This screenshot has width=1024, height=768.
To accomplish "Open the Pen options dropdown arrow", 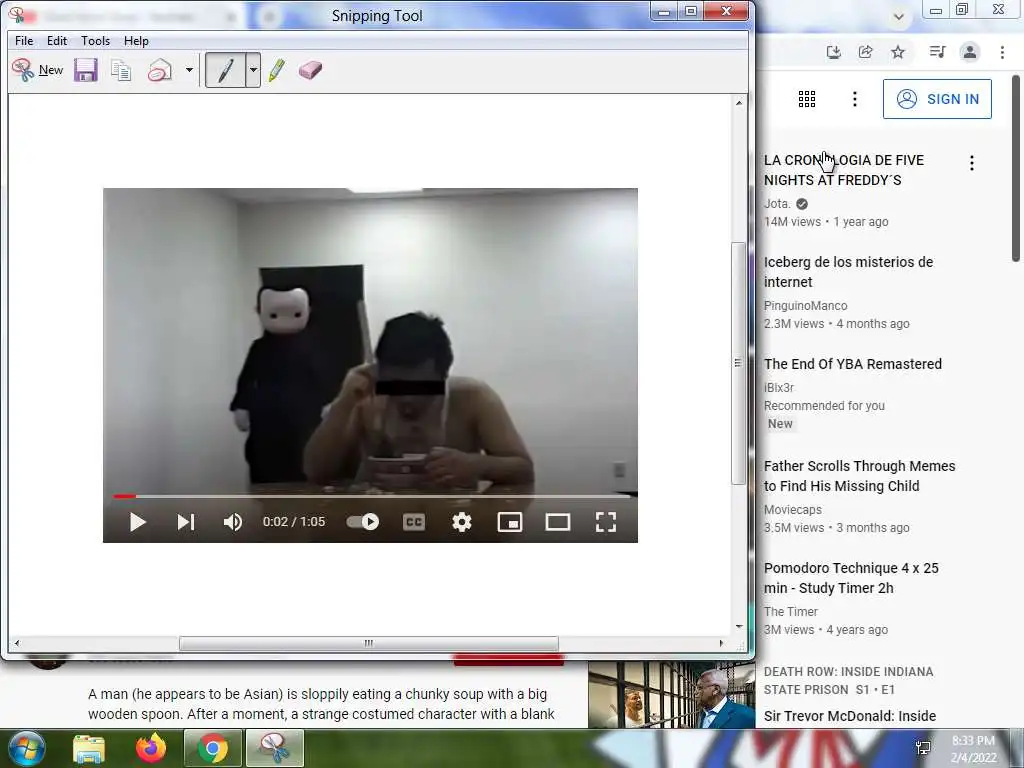I will [x=253, y=70].
